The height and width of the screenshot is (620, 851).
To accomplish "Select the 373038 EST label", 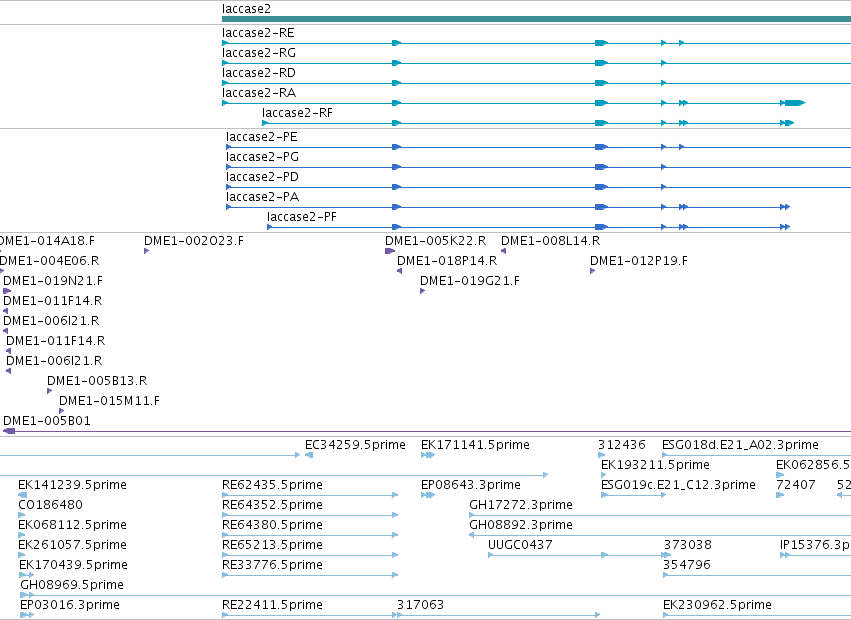I will tap(688, 545).
